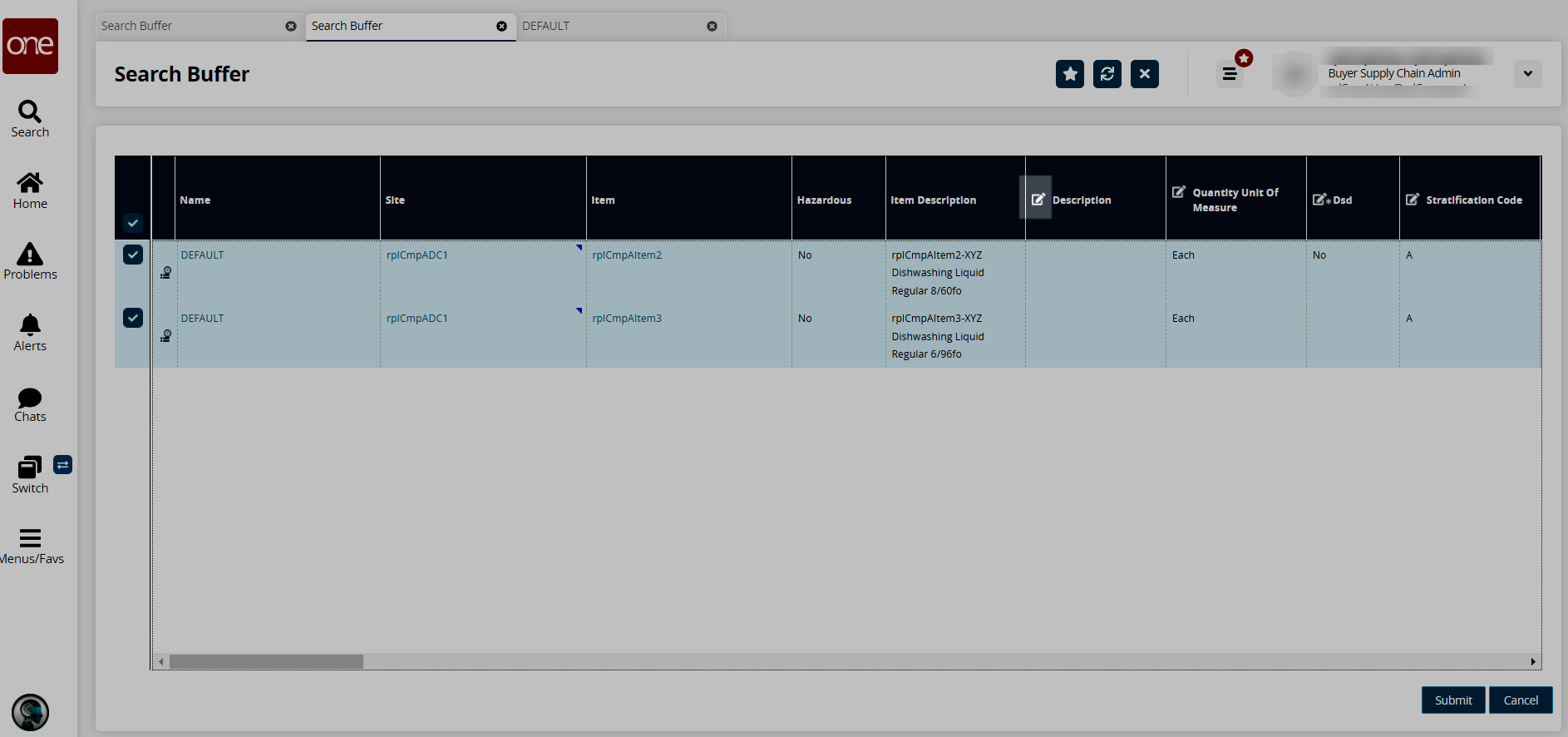Click the Item Description column header

(955, 200)
